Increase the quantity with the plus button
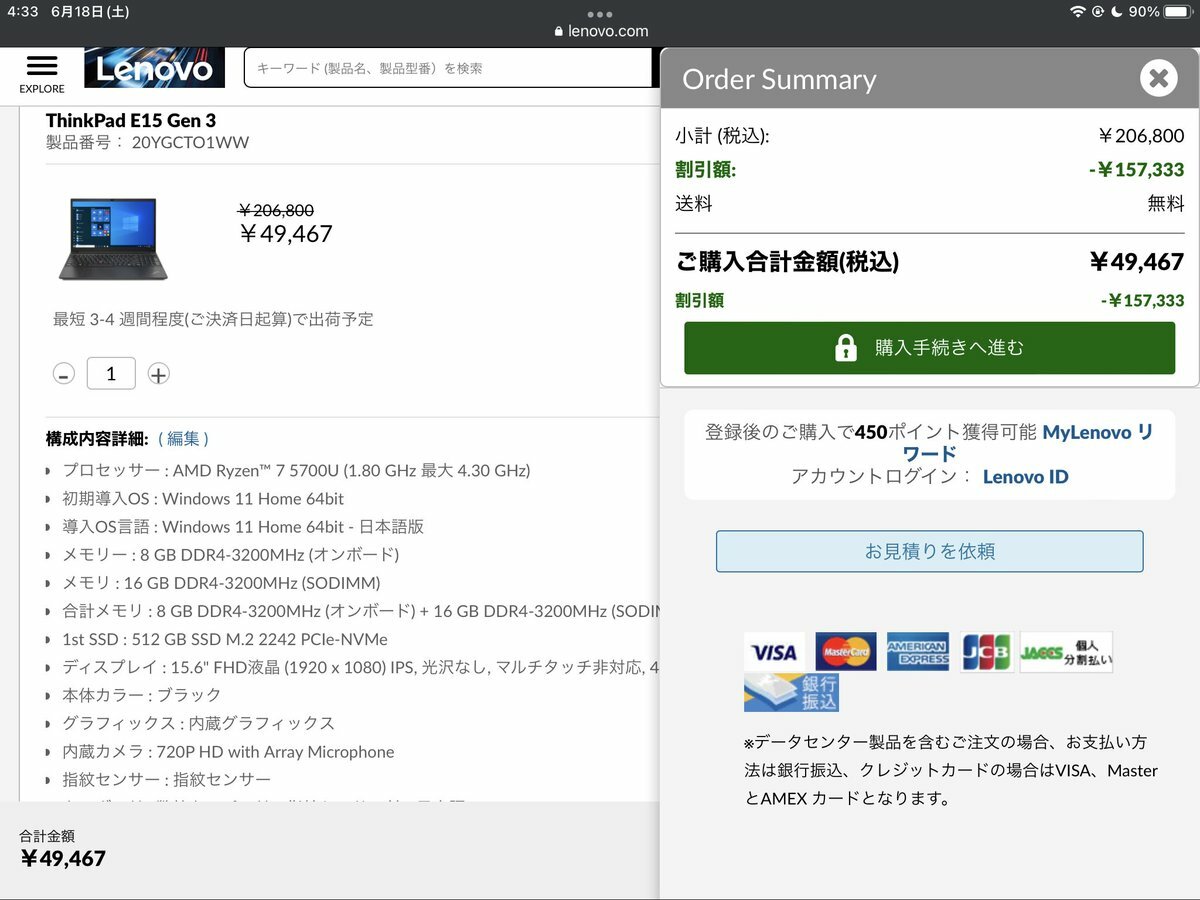Screen dimensions: 1200x900 [158, 374]
